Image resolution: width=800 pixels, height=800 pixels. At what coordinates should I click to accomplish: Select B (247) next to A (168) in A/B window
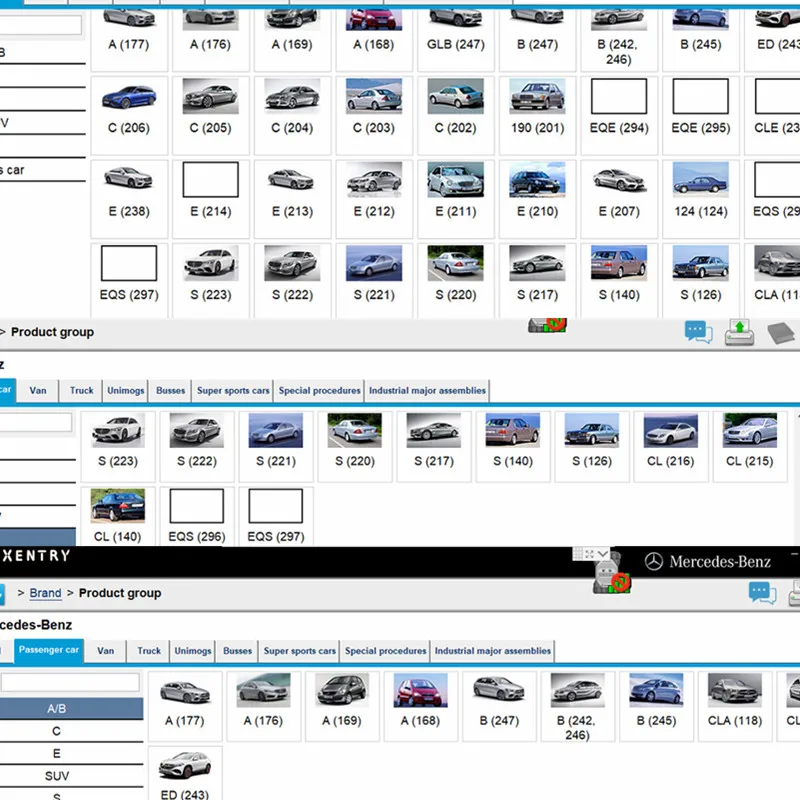coord(499,706)
